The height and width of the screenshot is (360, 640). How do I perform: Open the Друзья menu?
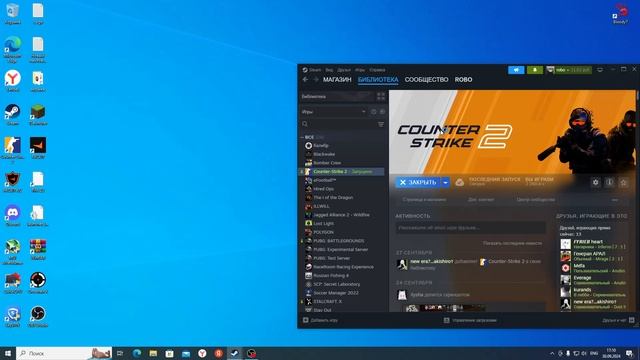(x=344, y=70)
